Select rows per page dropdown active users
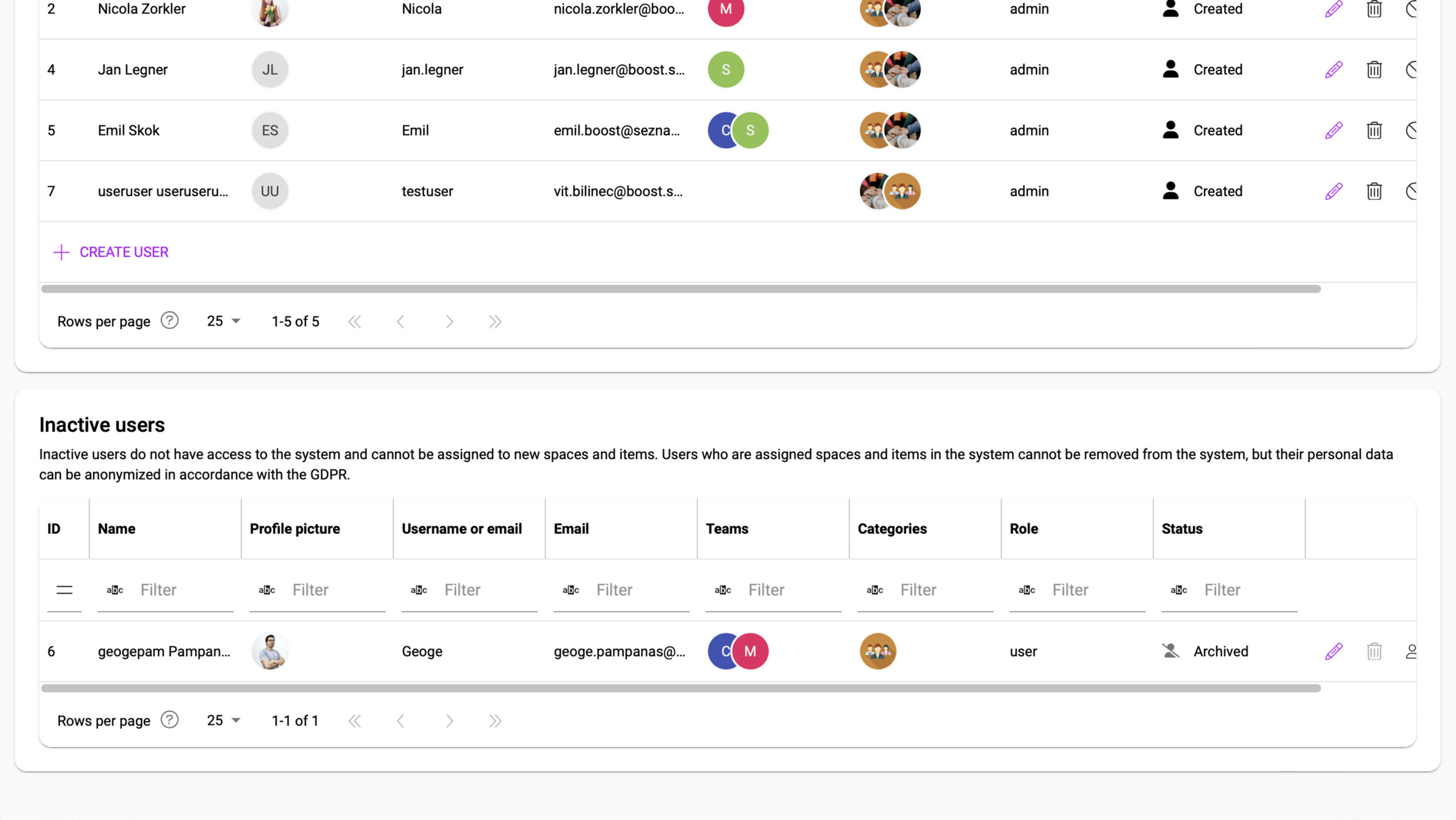 point(221,321)
